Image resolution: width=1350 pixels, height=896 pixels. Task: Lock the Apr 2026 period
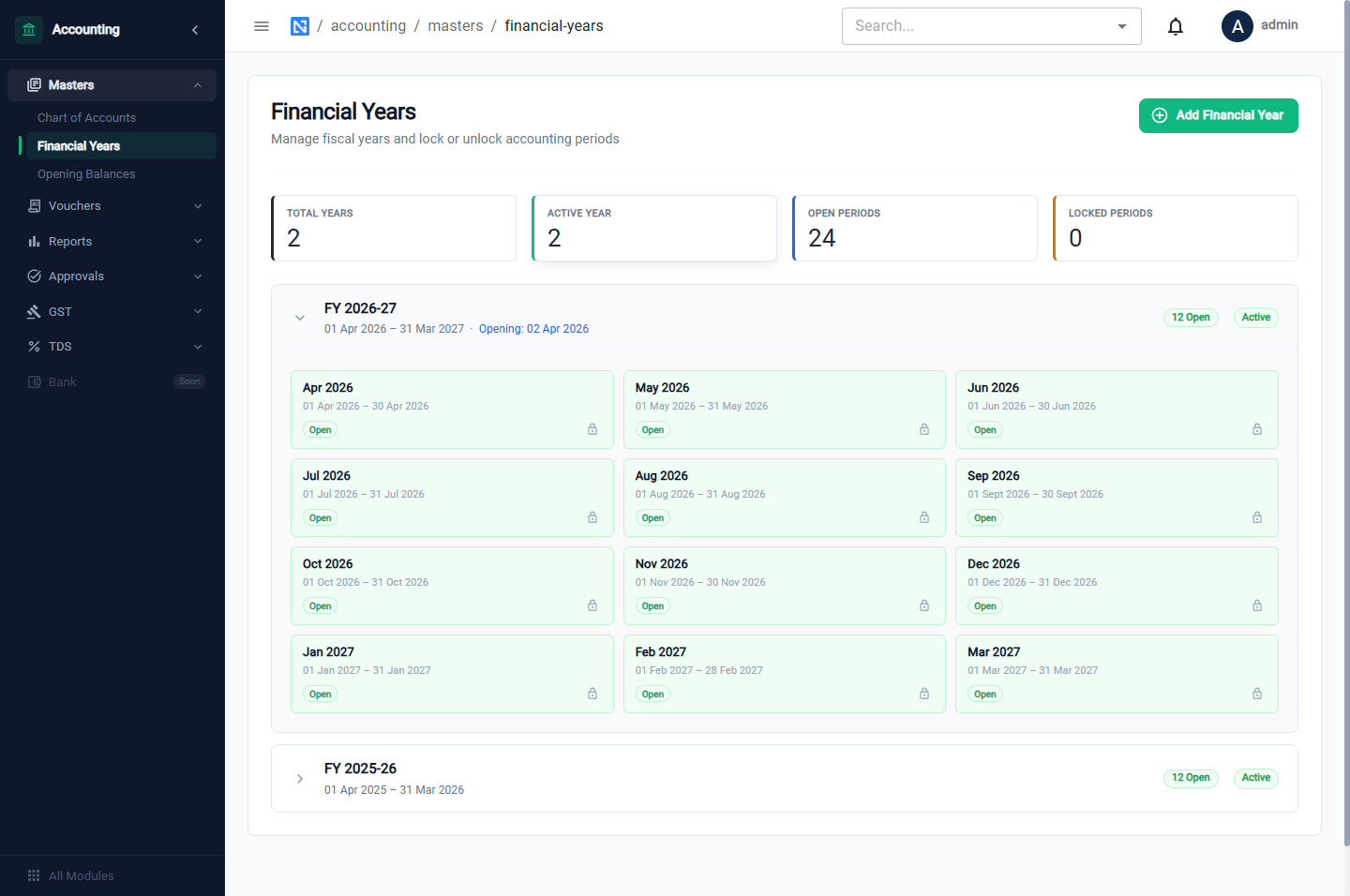point(592,429)
